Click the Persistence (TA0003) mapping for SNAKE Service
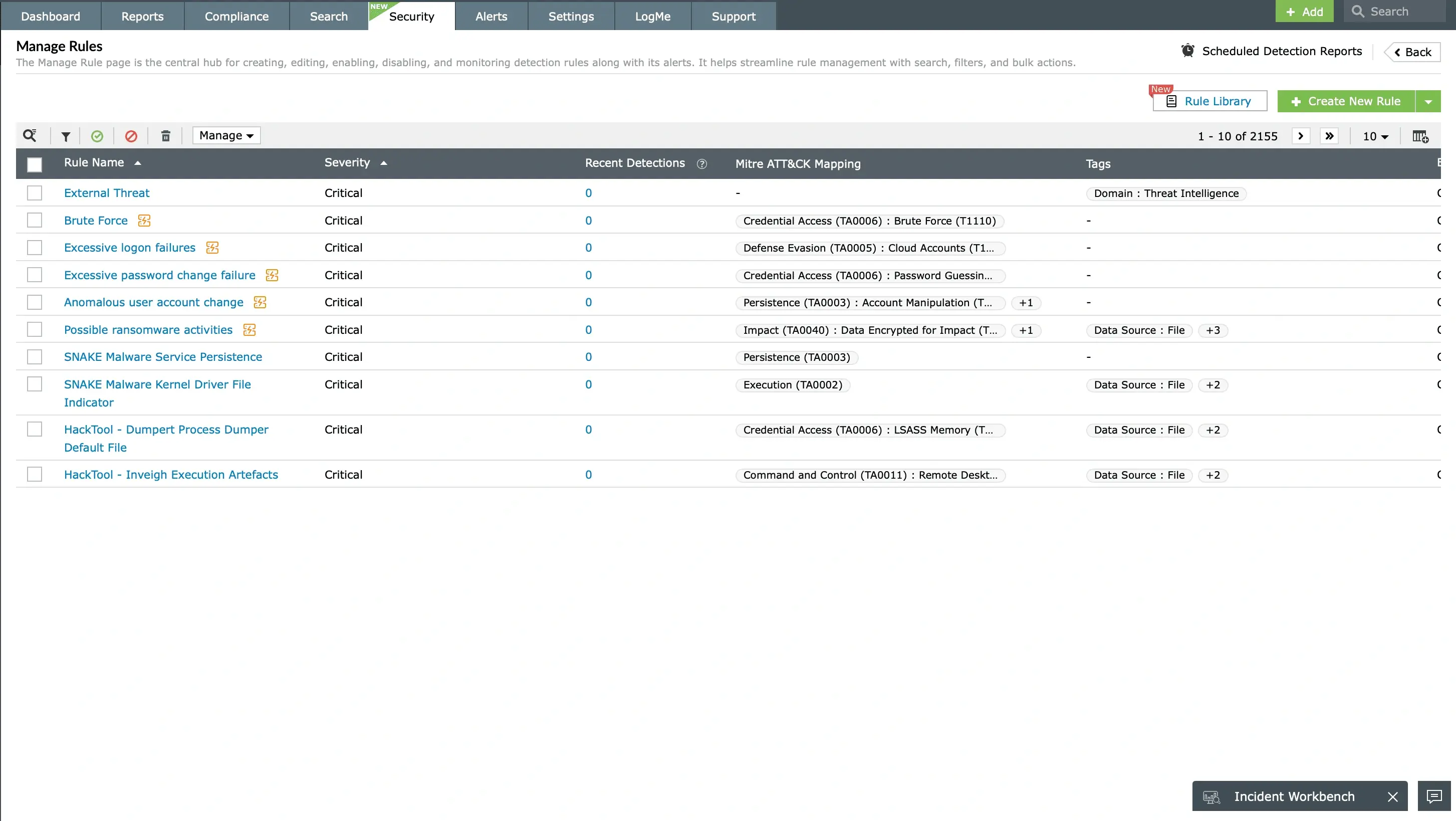1456x821 pixels. coord(797,357)
